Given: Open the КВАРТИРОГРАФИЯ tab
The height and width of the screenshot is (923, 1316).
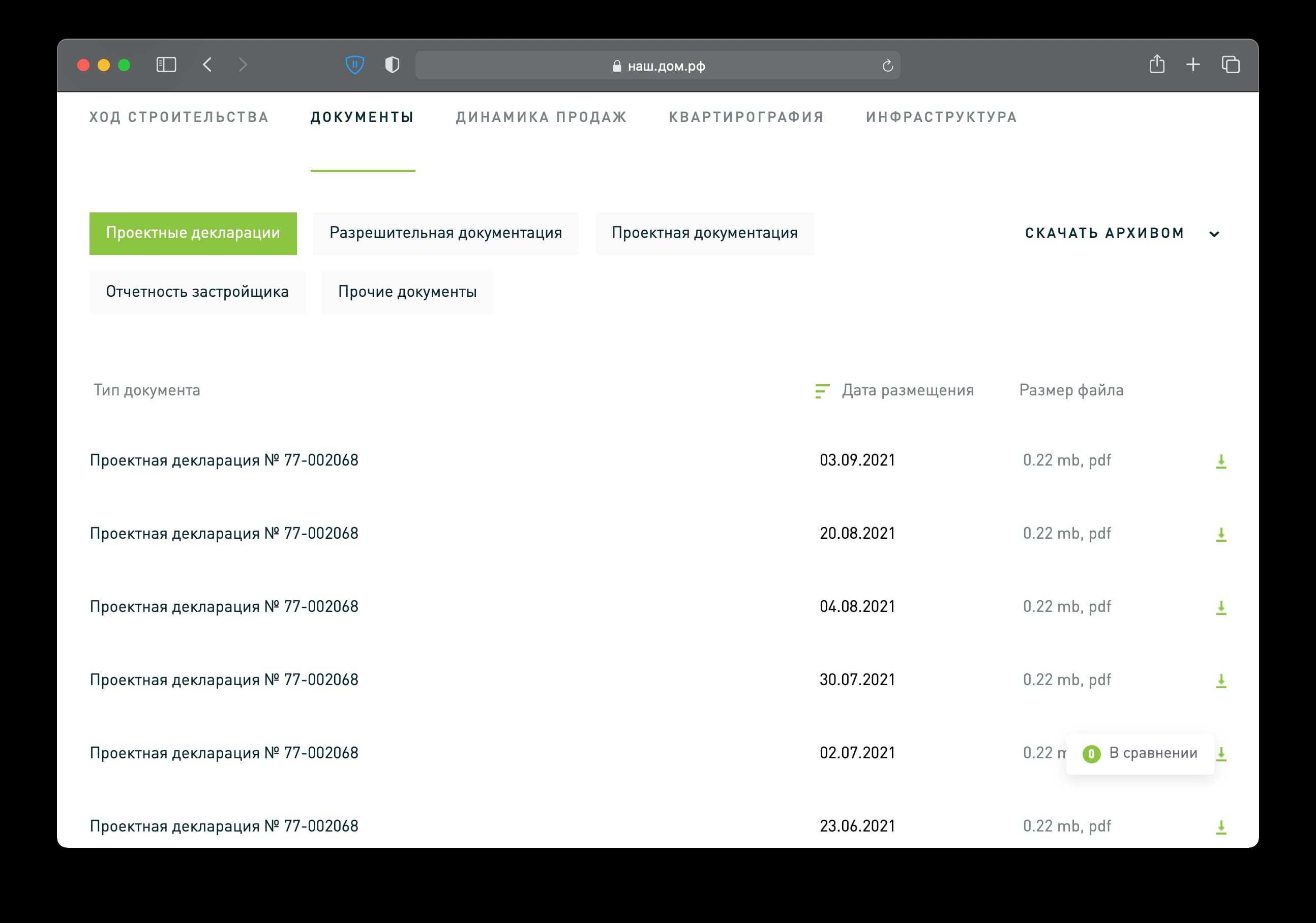Looking at the screenshot, I should 746,117.
